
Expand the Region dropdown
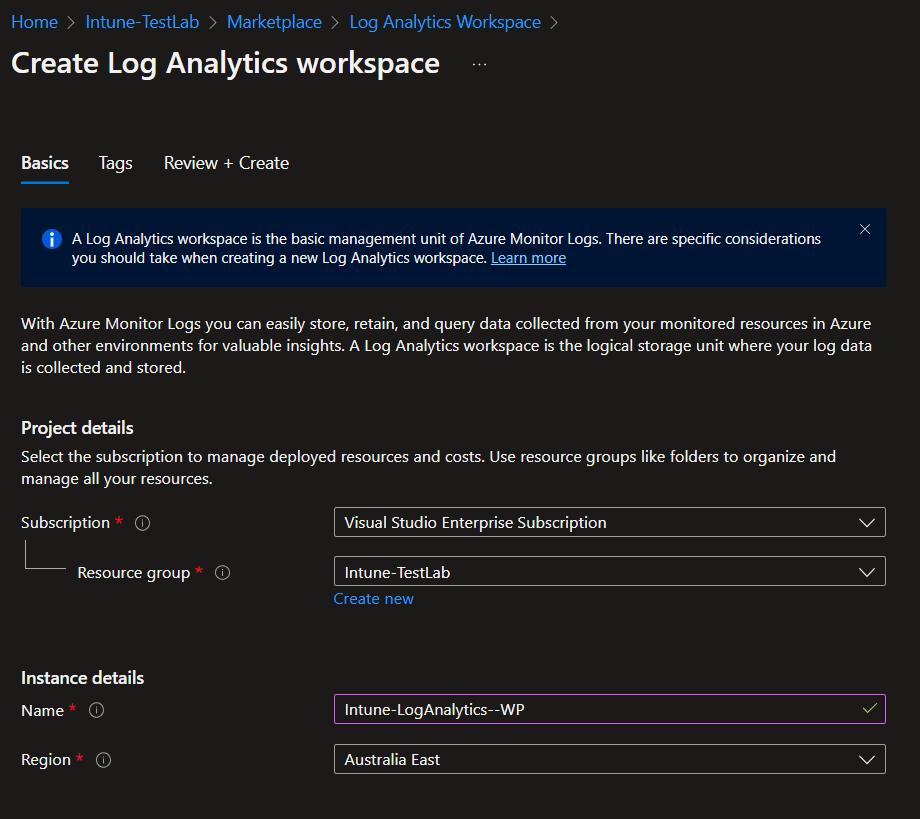tap(609, 759)
